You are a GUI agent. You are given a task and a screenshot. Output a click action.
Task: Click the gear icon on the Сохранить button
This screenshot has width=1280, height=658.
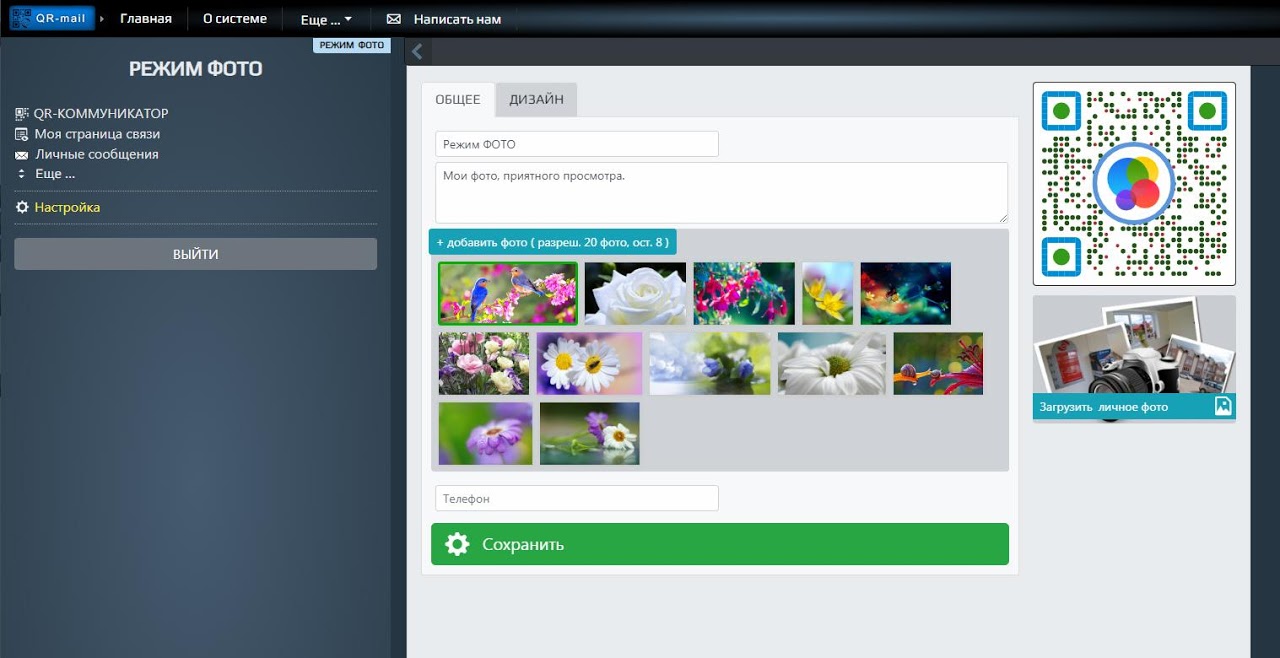457,544
